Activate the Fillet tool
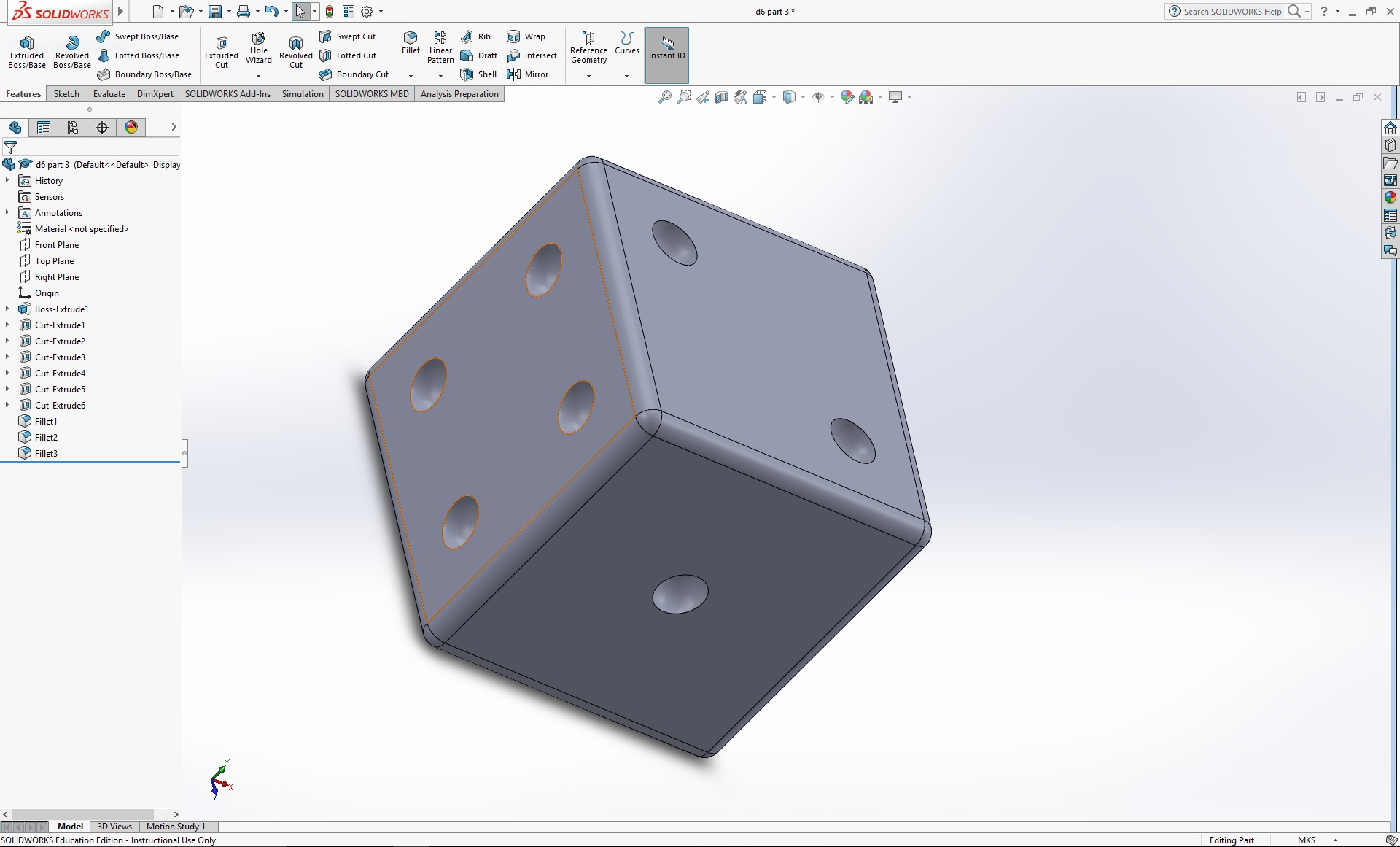 410,44
